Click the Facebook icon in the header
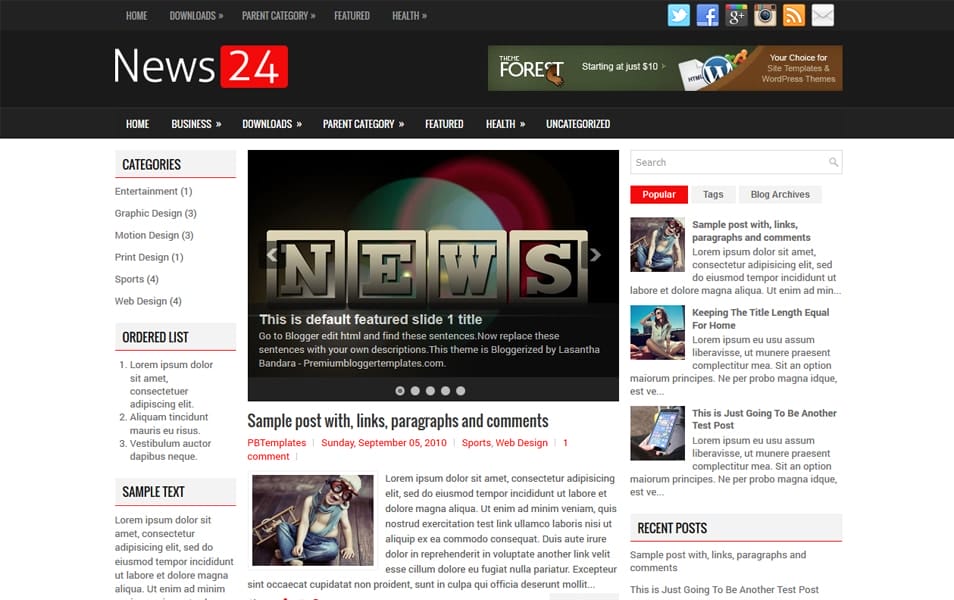The height and width of the screenshot is (600, 954). pyautogui.click(x=708, y=15)
